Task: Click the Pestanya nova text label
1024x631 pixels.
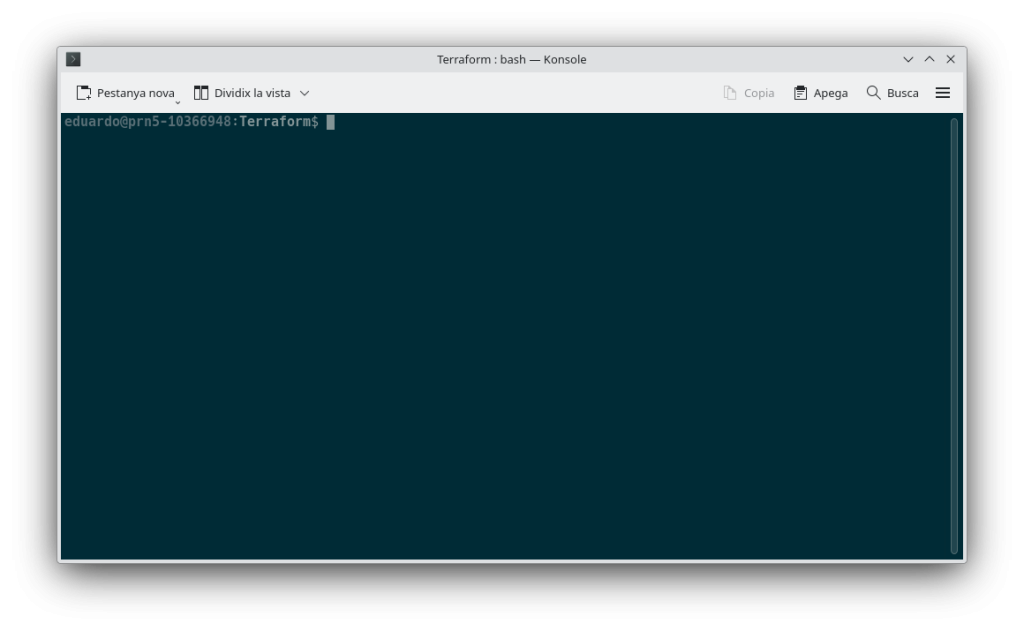Action: point(135,93)
